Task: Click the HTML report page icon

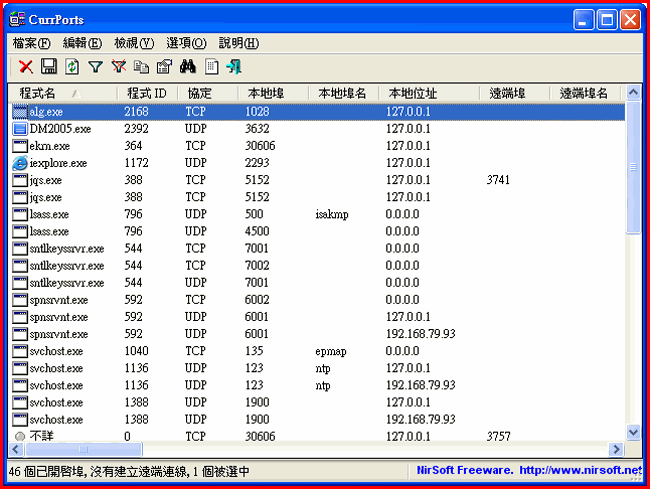Action: (x=211, y=67)
